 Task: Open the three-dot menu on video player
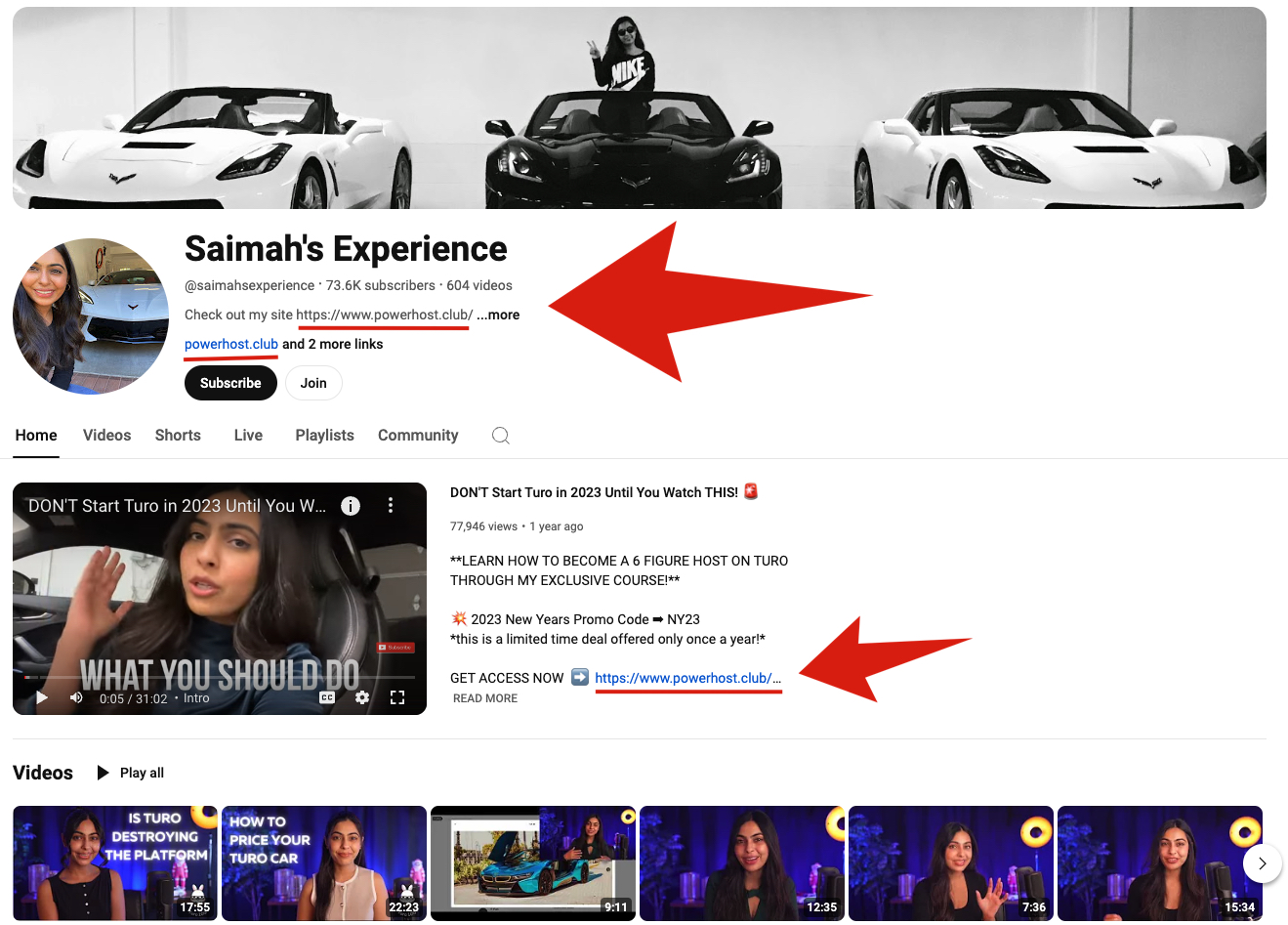391,506
